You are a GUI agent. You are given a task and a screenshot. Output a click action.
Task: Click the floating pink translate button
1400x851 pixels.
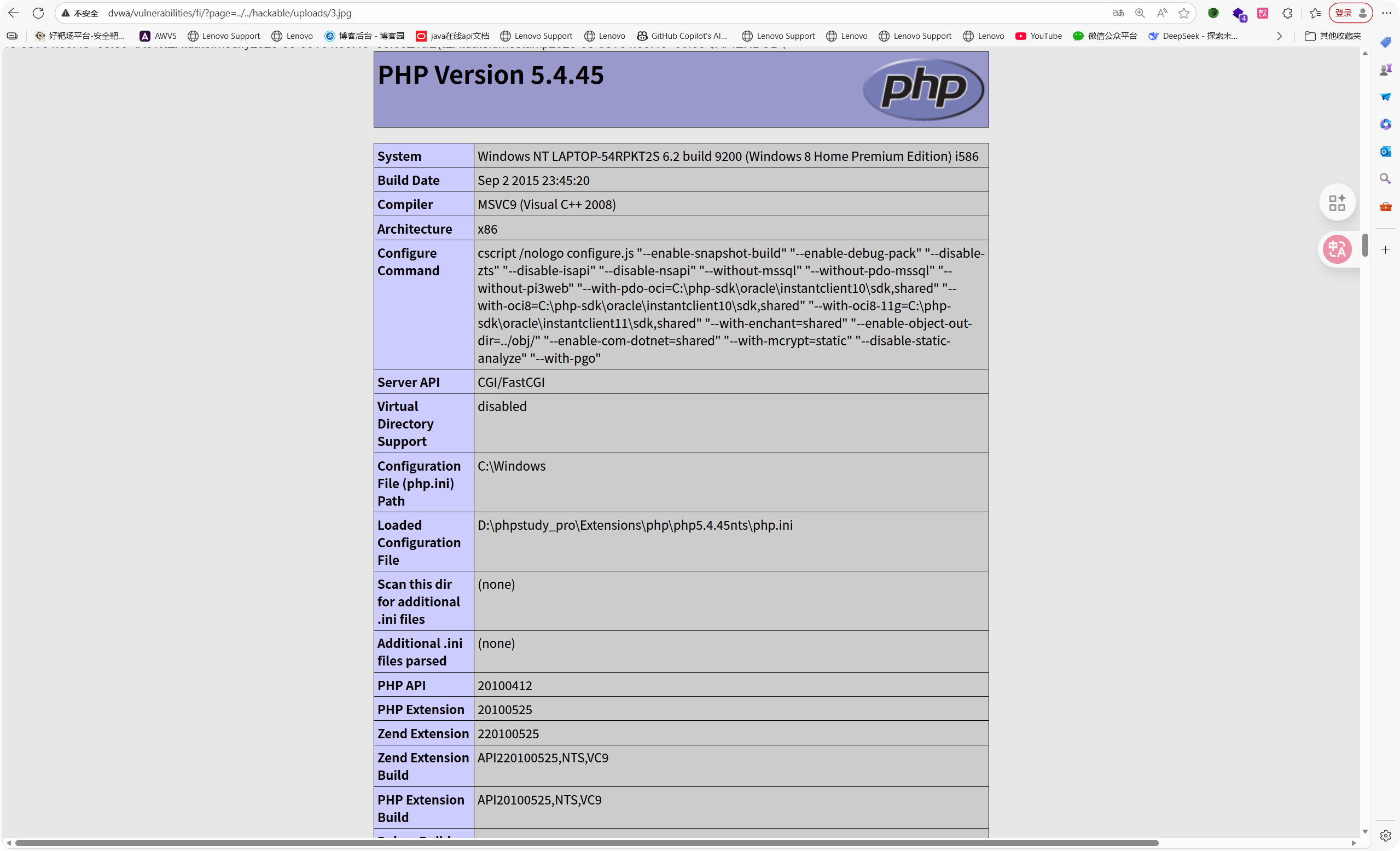click(1337, 249)
